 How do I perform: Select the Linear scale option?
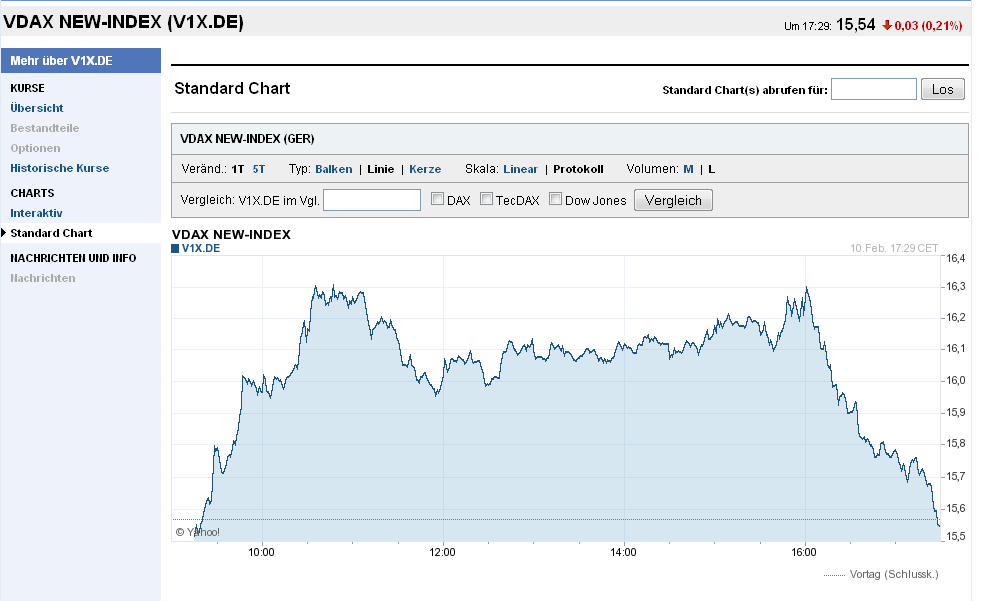520,169
